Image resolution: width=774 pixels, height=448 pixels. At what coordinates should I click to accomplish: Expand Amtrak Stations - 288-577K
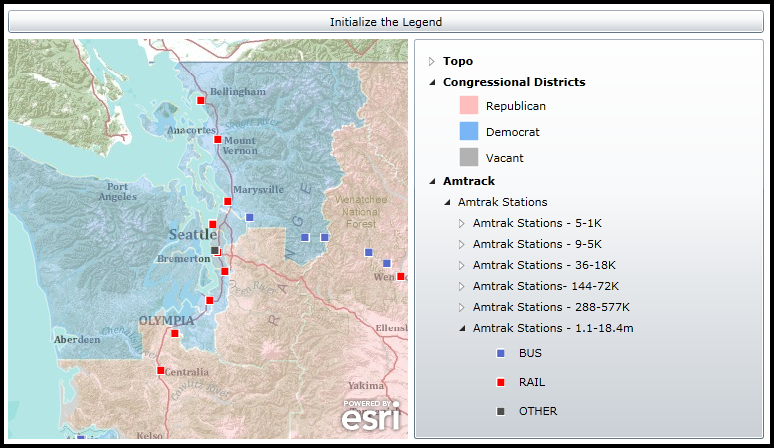462,307
